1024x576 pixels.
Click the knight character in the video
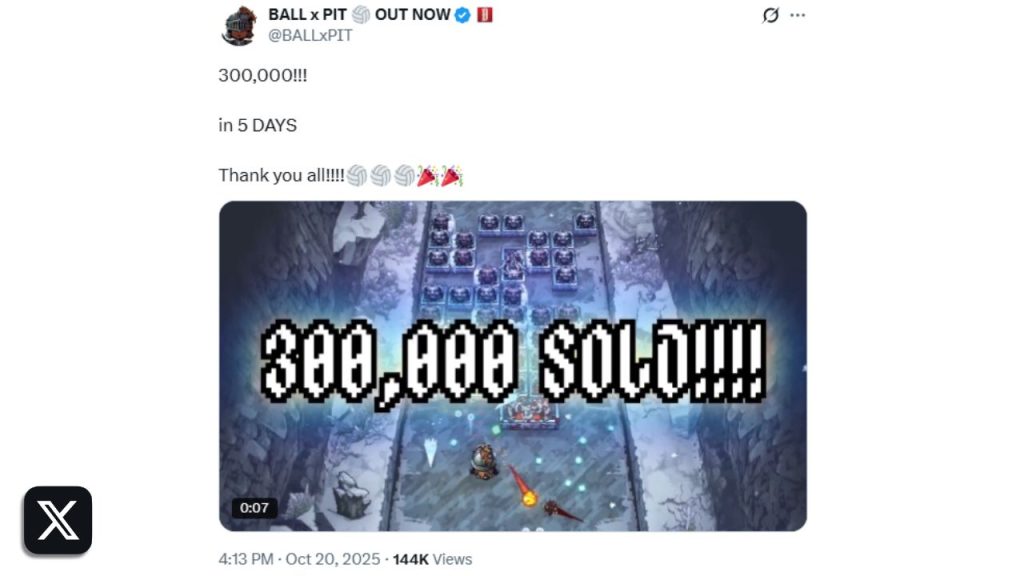pos(484,462)
